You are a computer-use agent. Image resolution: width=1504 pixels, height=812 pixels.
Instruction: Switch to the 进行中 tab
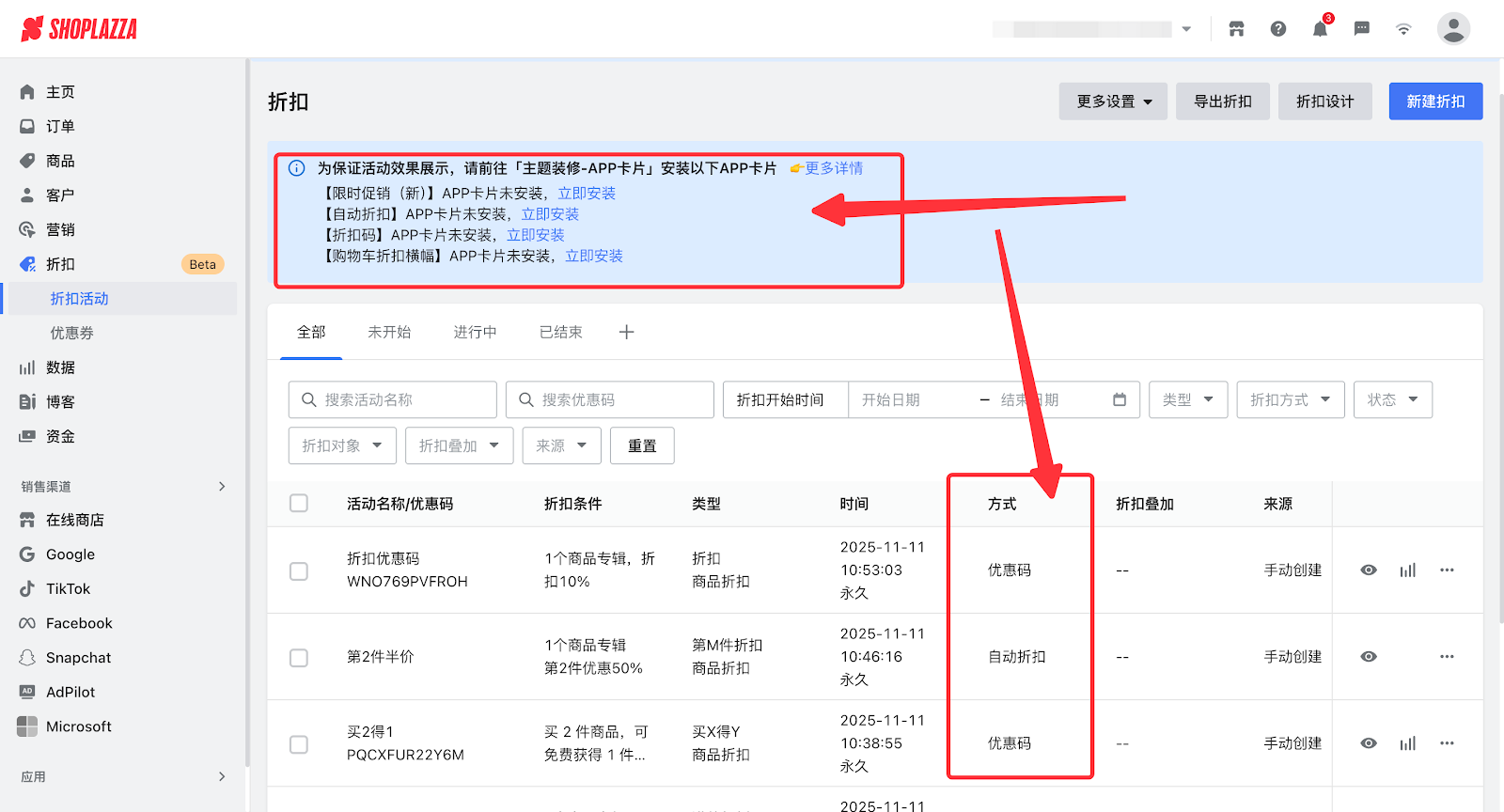[475, 332]
